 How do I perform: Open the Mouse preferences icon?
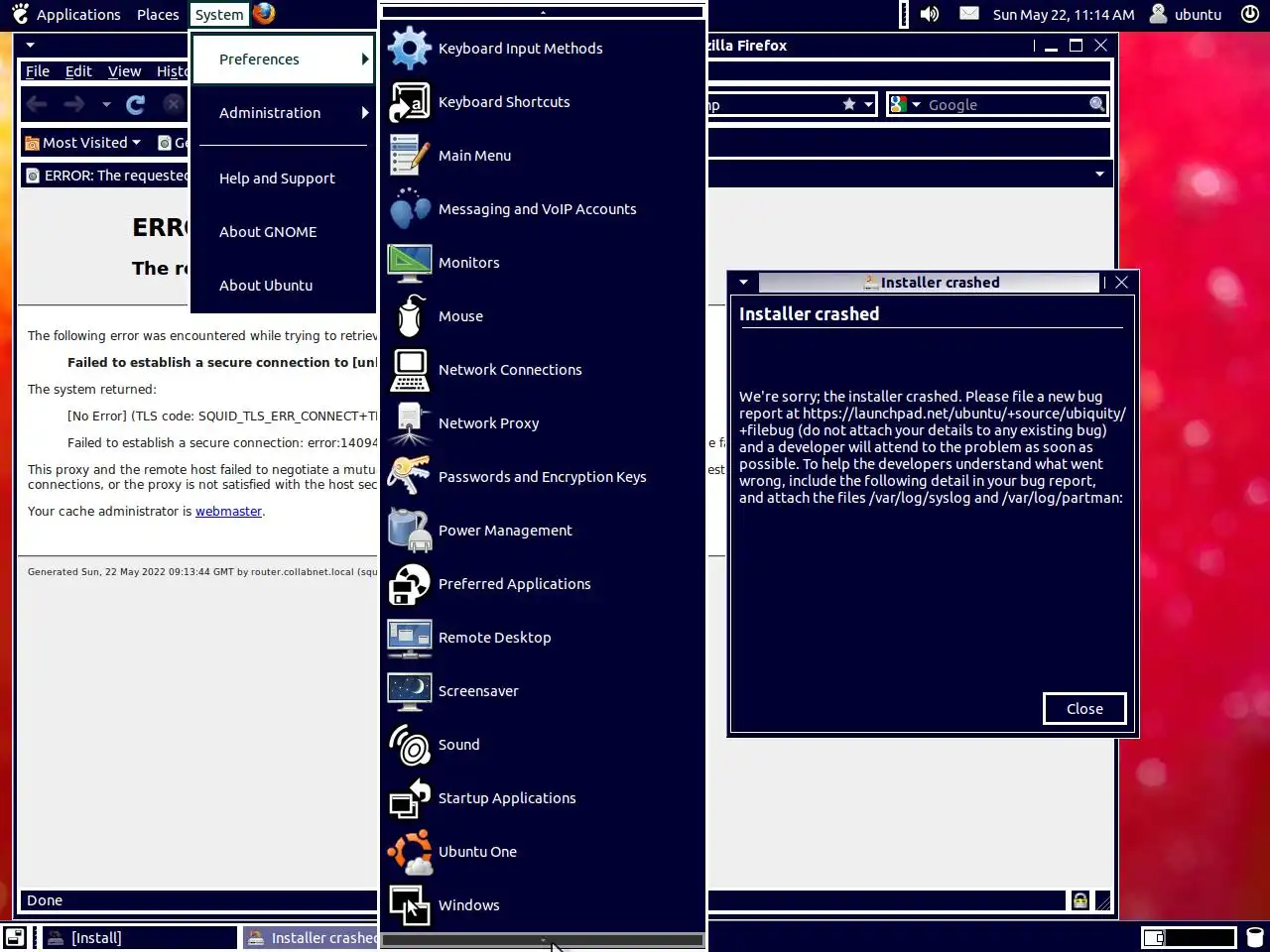click(x=410, y=316)
